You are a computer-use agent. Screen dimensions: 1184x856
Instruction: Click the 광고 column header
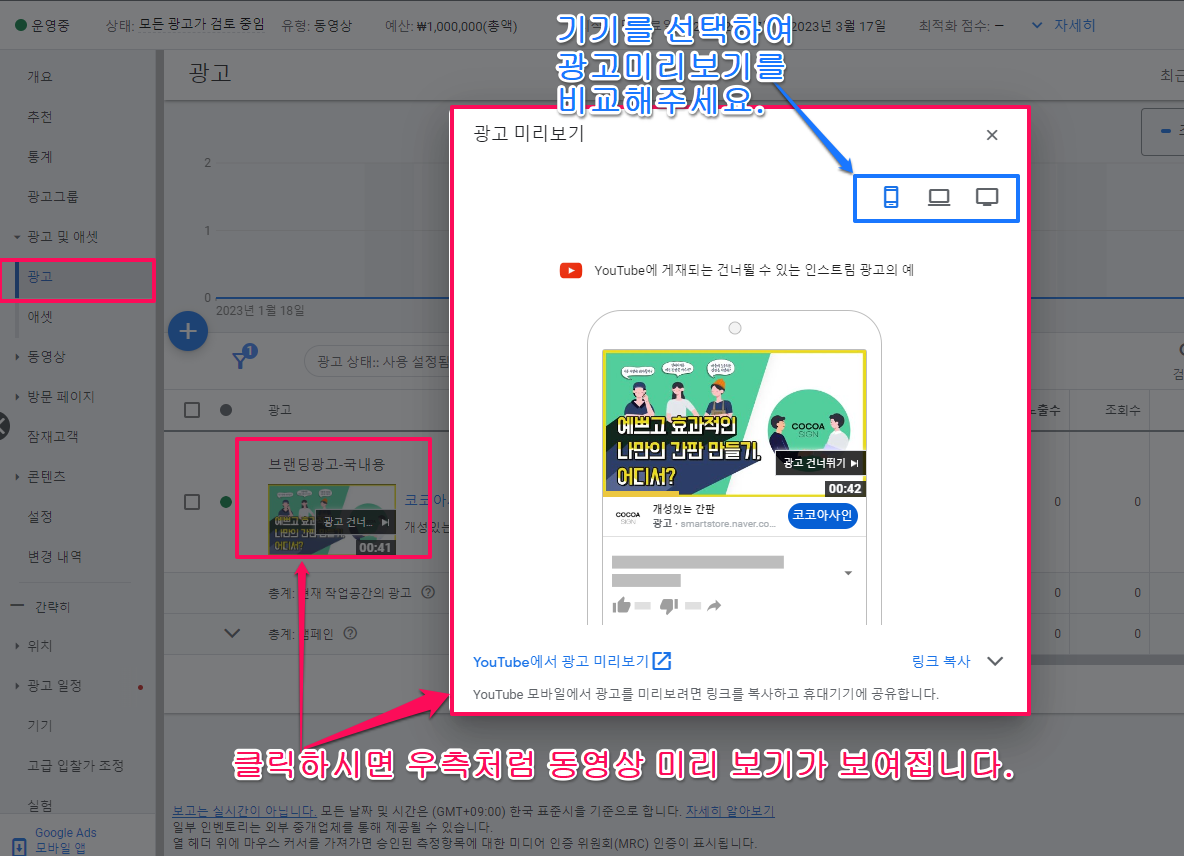pyautogui.click(x=279, y=410)
